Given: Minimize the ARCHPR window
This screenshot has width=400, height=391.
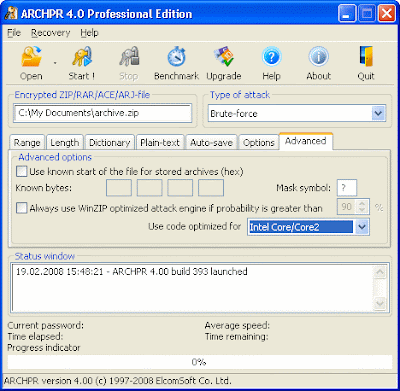Looking at the screenshot, I should pos(347,14).
